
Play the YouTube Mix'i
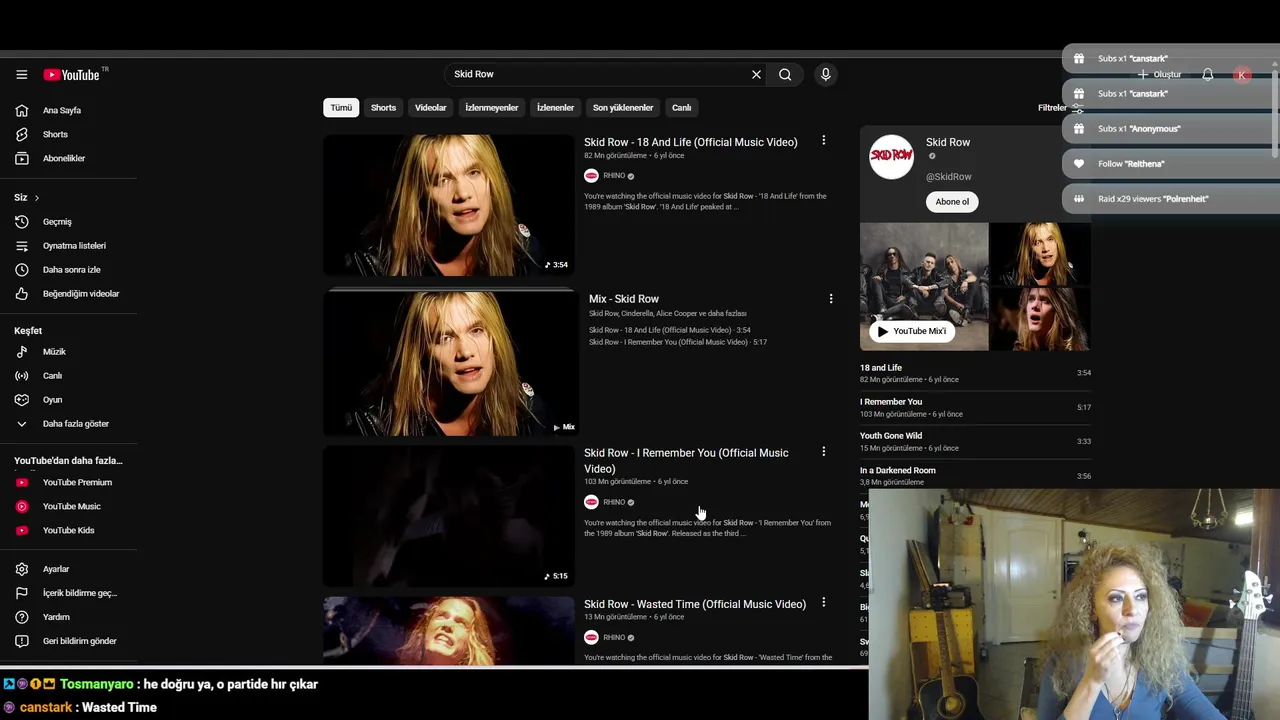(x=910, y=331)
